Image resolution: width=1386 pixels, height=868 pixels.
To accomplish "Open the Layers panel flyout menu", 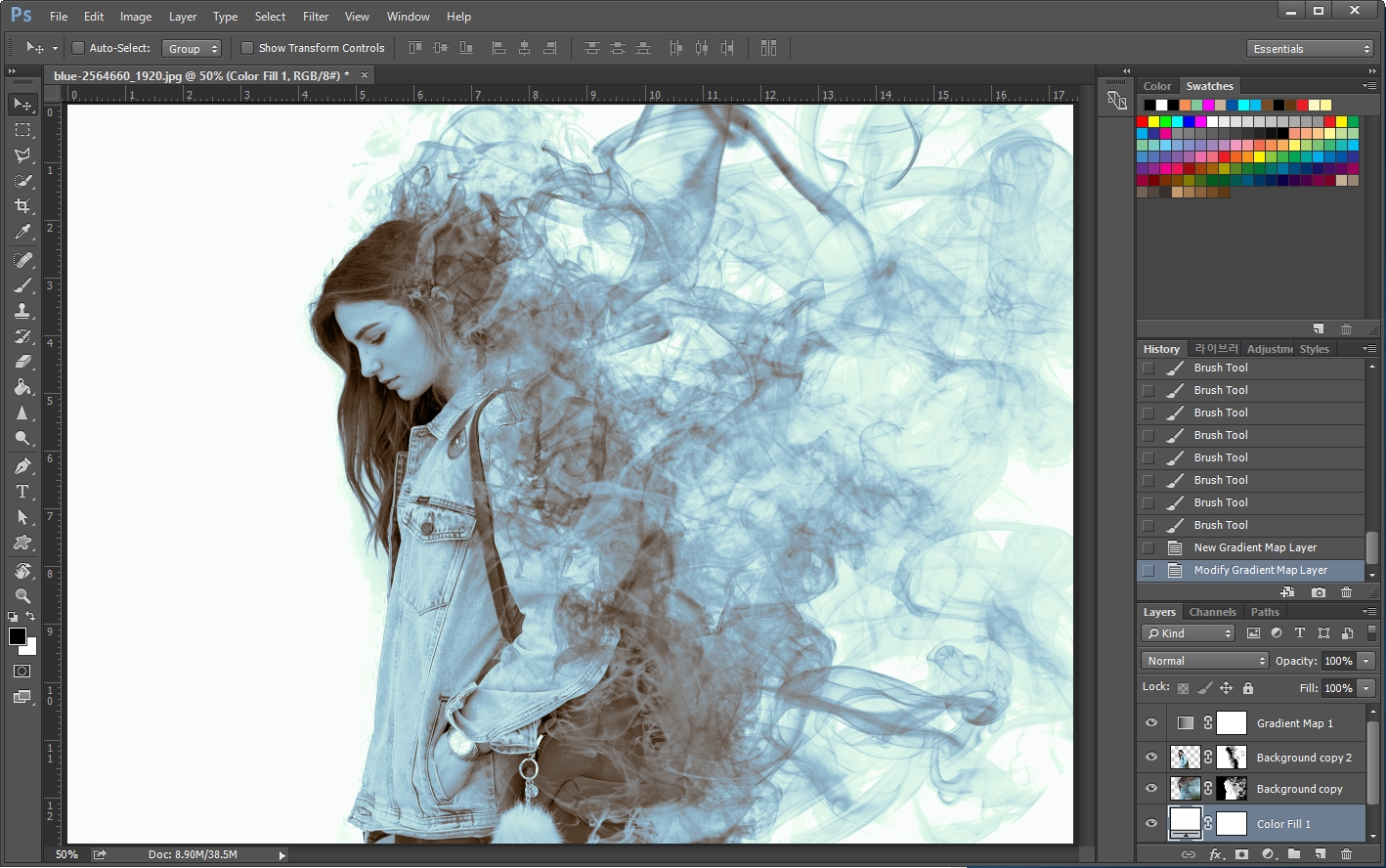I will [1369, 612].
